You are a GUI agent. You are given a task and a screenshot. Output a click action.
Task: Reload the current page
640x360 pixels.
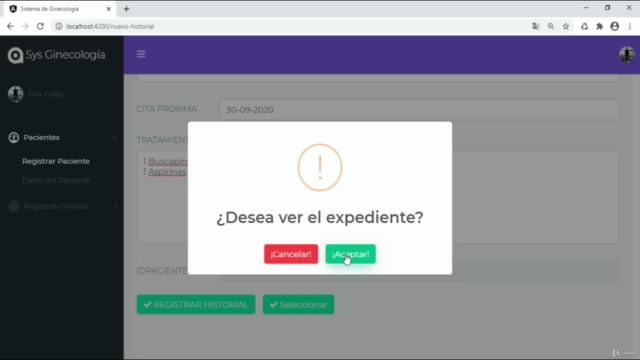(40, 26)
